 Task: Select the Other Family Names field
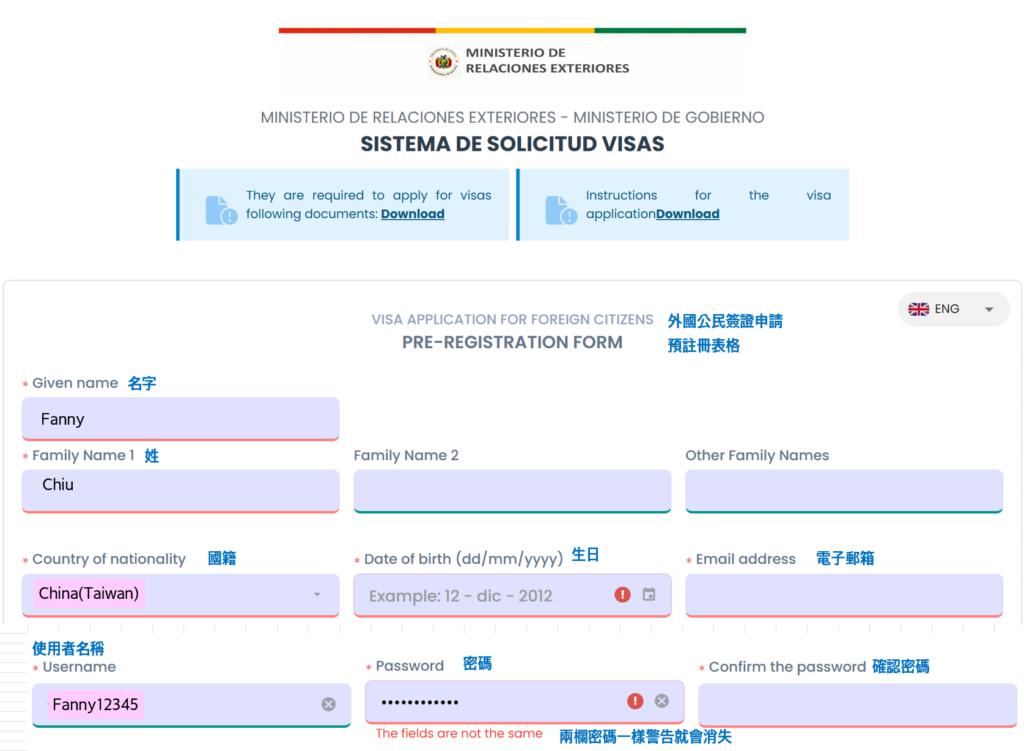[x=843, y=491]
